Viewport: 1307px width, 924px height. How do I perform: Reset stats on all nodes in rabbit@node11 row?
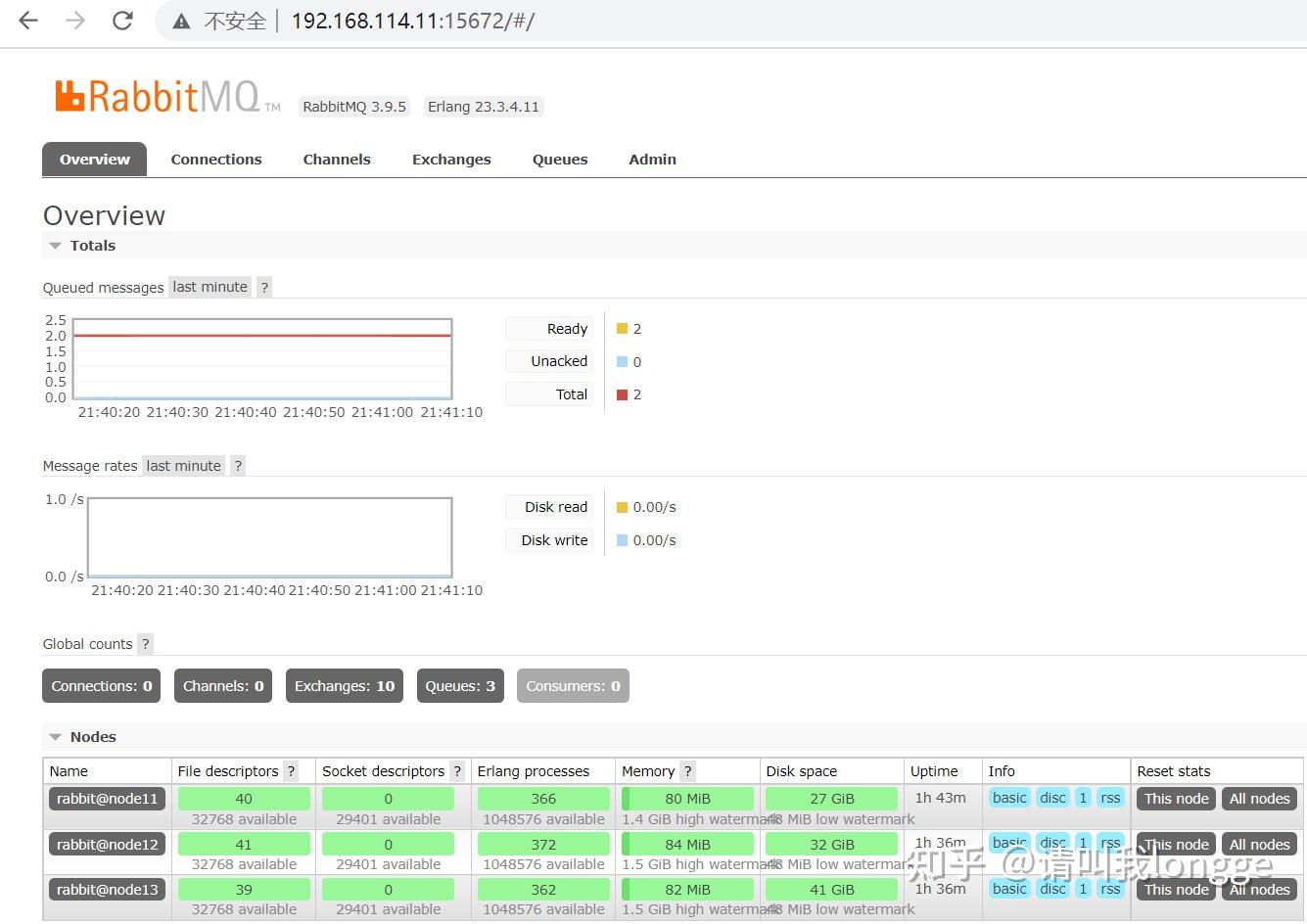(x=1260, y=799)
